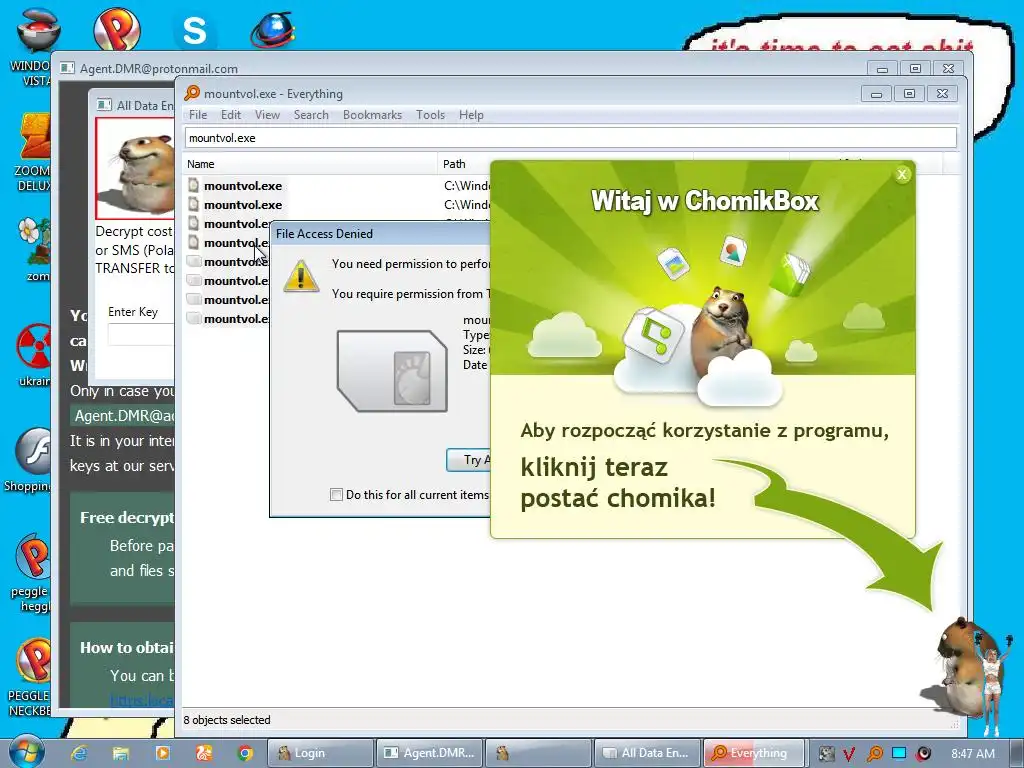Open the Skype desktop icon
The width and height of the screenshot is (1024, 768).
[x=194, y=31]
